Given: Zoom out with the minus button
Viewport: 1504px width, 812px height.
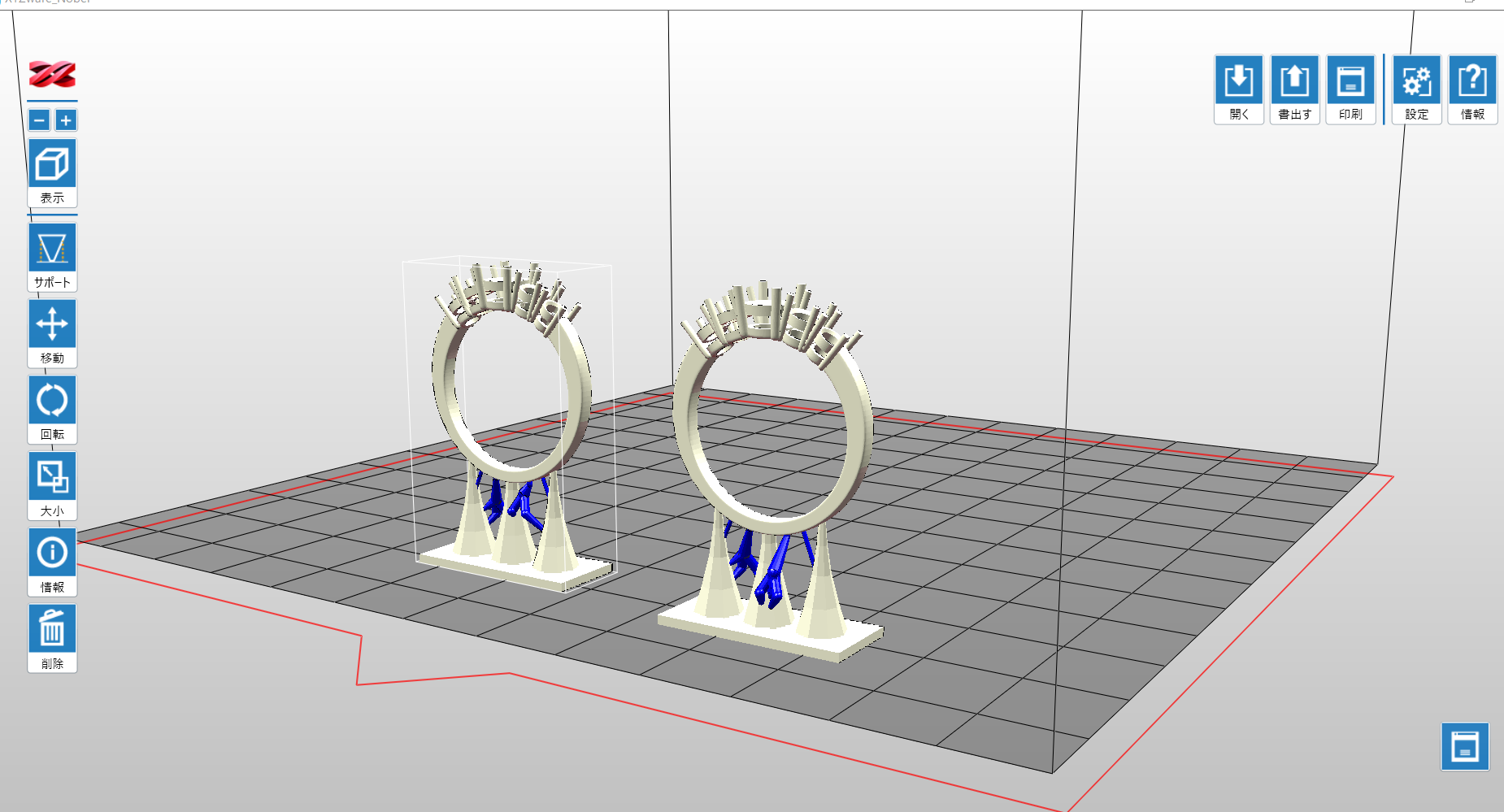Looking at the screenshot, I should pos(39,120).
